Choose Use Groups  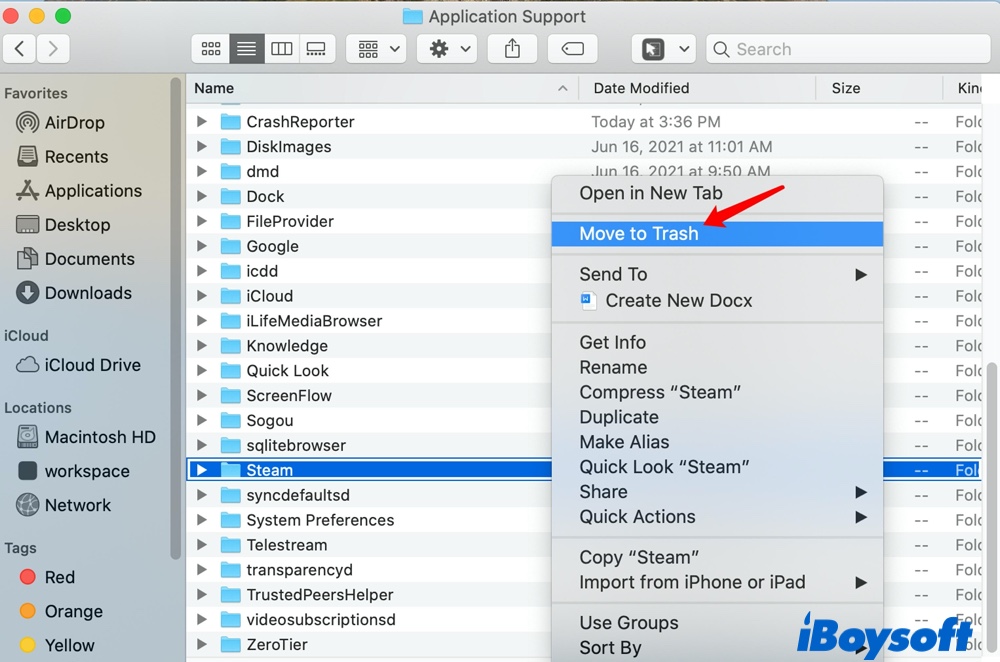(717, 622)
